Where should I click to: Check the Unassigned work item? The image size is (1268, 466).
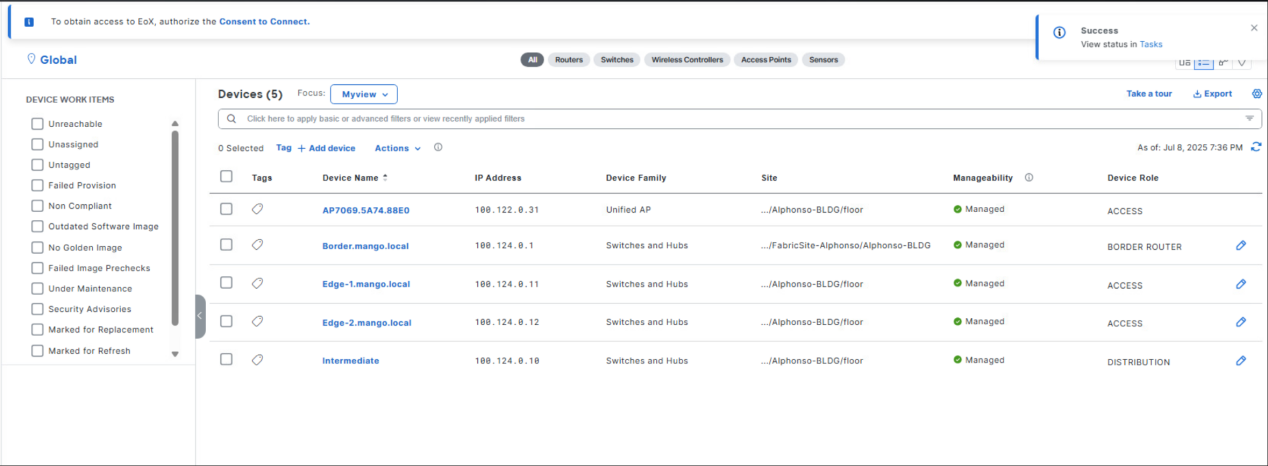pyautogui.click(x=37, y=144)
